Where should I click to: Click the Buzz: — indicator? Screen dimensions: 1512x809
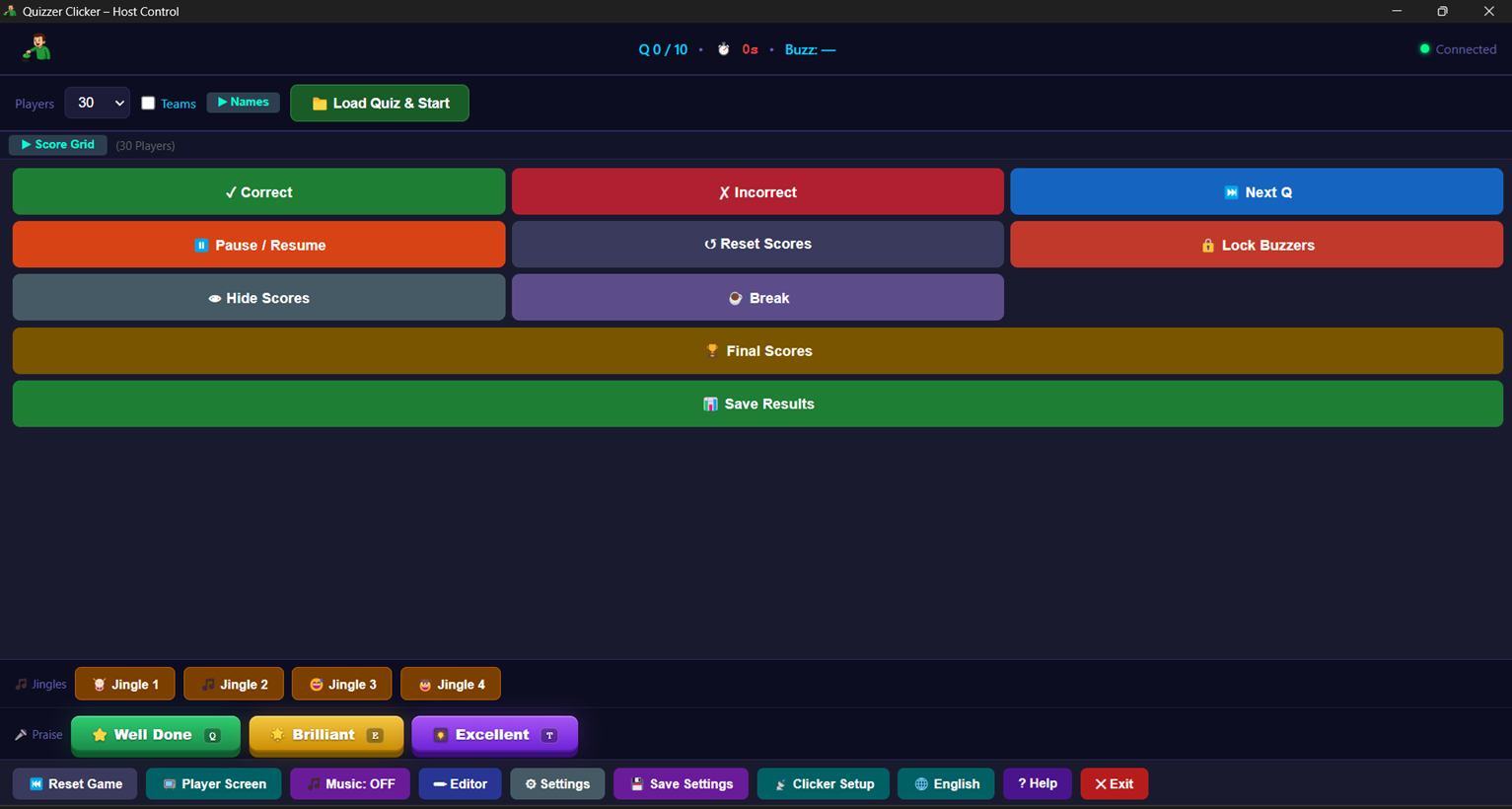pos(810,49)
